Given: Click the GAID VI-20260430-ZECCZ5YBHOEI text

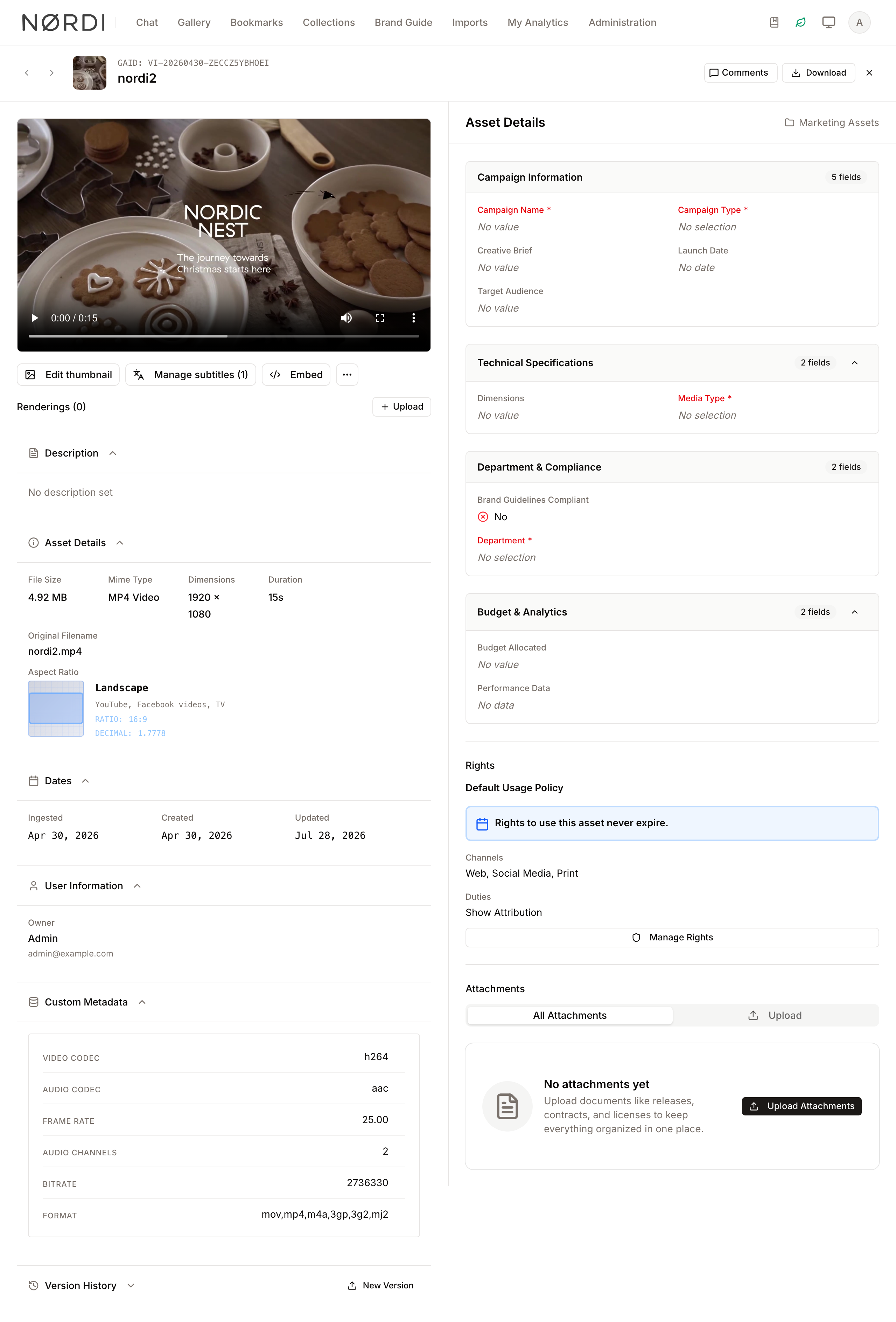Looking at the screenshot, I should click(193, 63).
